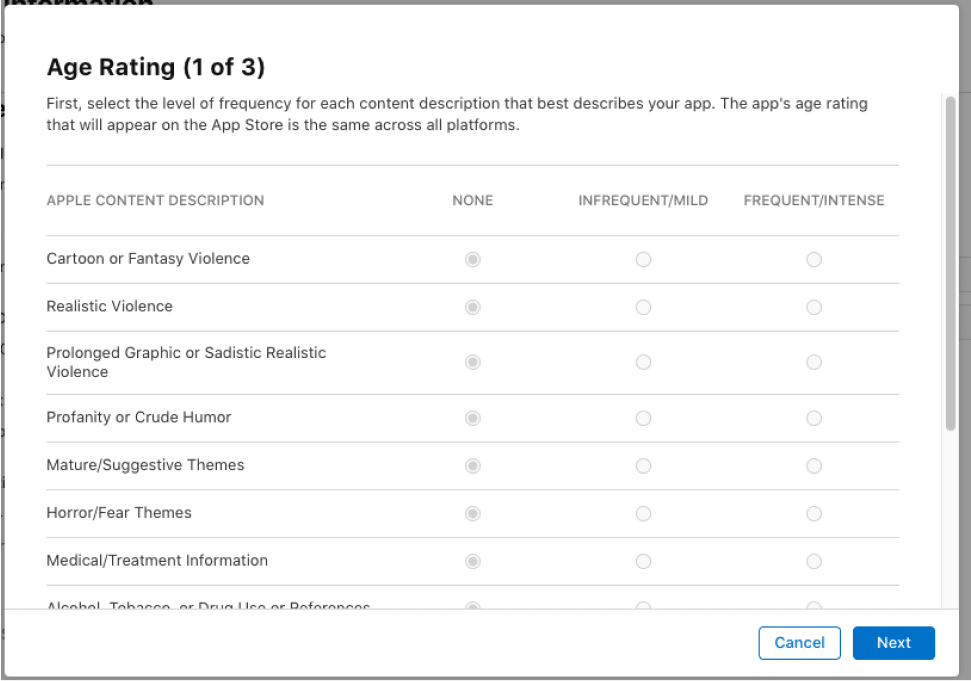Click the Cancel button
971x681 pixels.
click(x=799, y=643)
